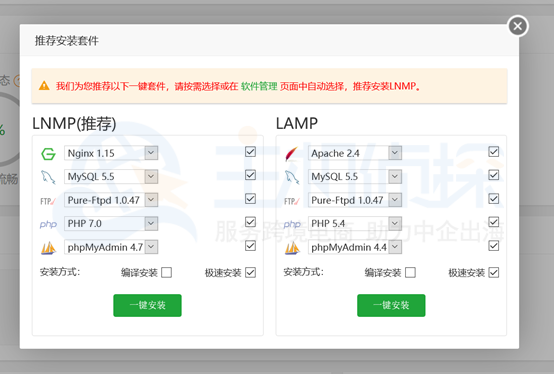Screen dimensions: 554x374
Task: Uncheck the Nginx 1.15 checkbox
Action: tap(250, 152)
